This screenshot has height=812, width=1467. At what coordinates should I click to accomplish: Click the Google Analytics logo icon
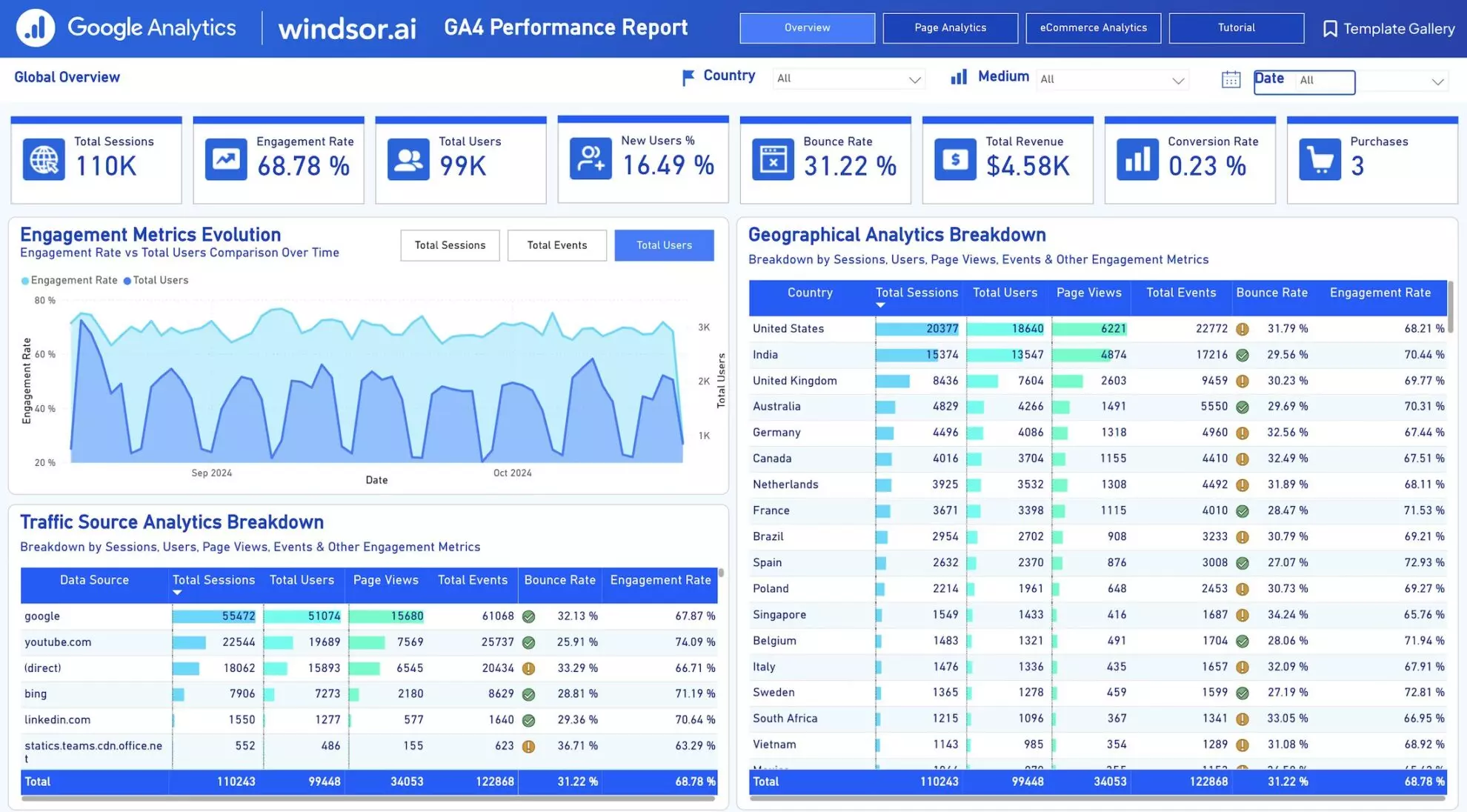tap(36, 27)
